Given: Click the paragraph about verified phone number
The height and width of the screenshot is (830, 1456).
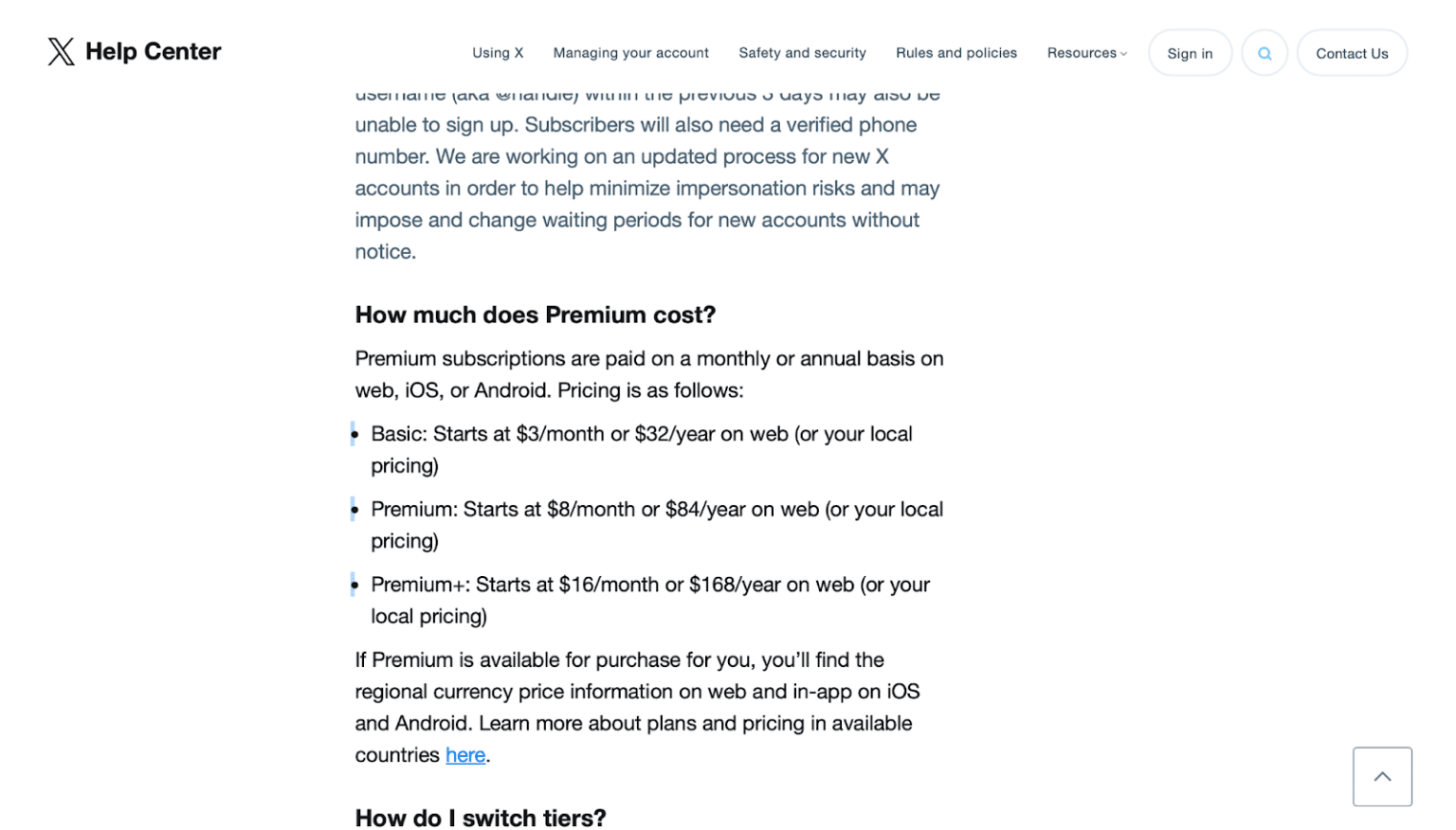Looking at the screenshot, I should click(x=646, y=188).
